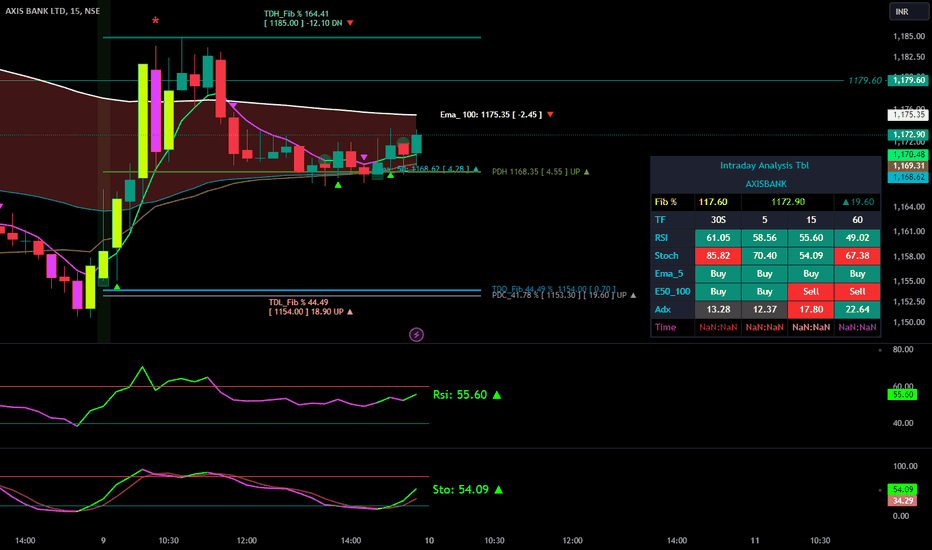Click the green 55.60 RSI axis tag
The image size is (932, 550).
tap(902, 394)
